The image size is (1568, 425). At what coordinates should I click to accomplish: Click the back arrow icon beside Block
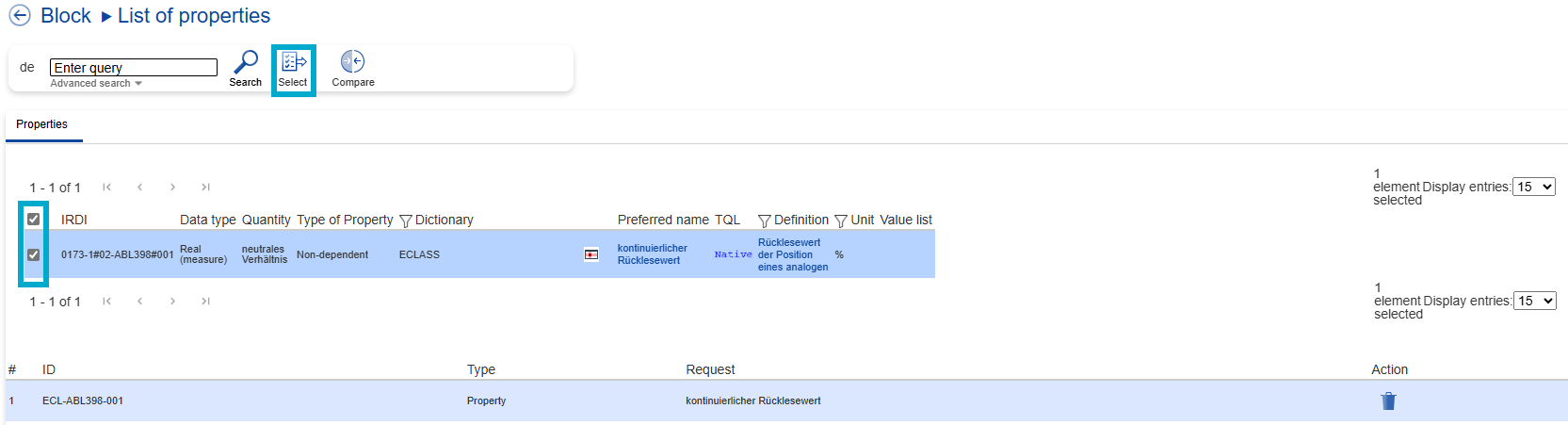click(19, 16)
